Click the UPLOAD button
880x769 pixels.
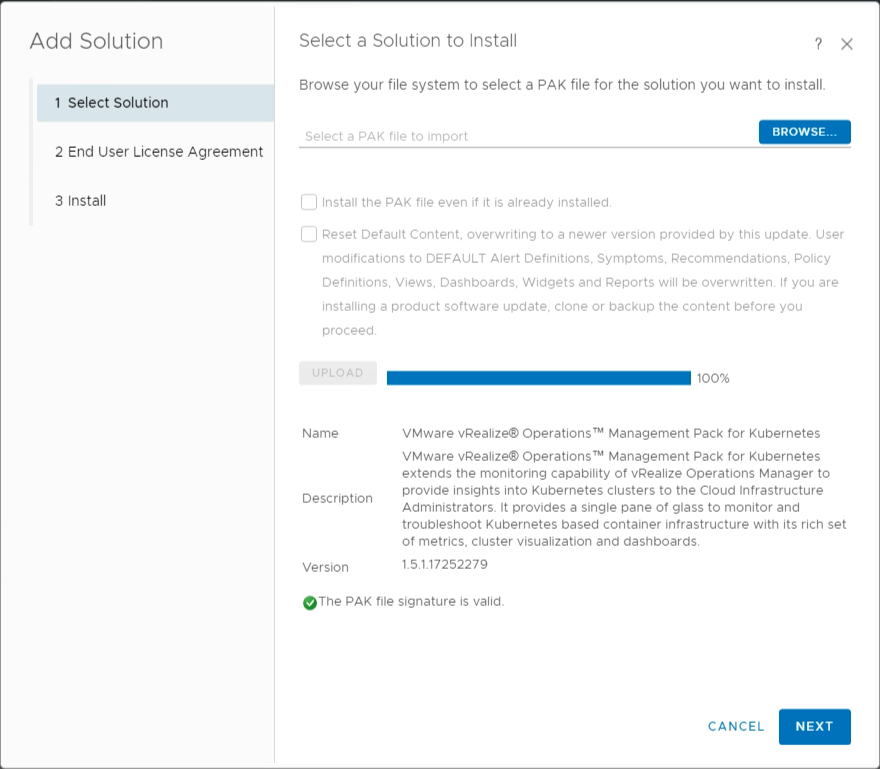pos(338,373)
